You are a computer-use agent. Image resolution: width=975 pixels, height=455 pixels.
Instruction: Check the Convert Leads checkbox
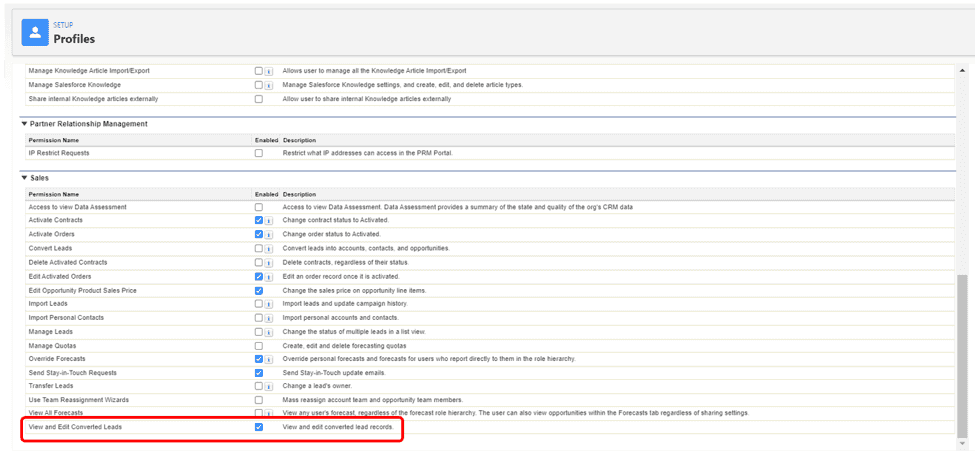(x=259, y=249)
